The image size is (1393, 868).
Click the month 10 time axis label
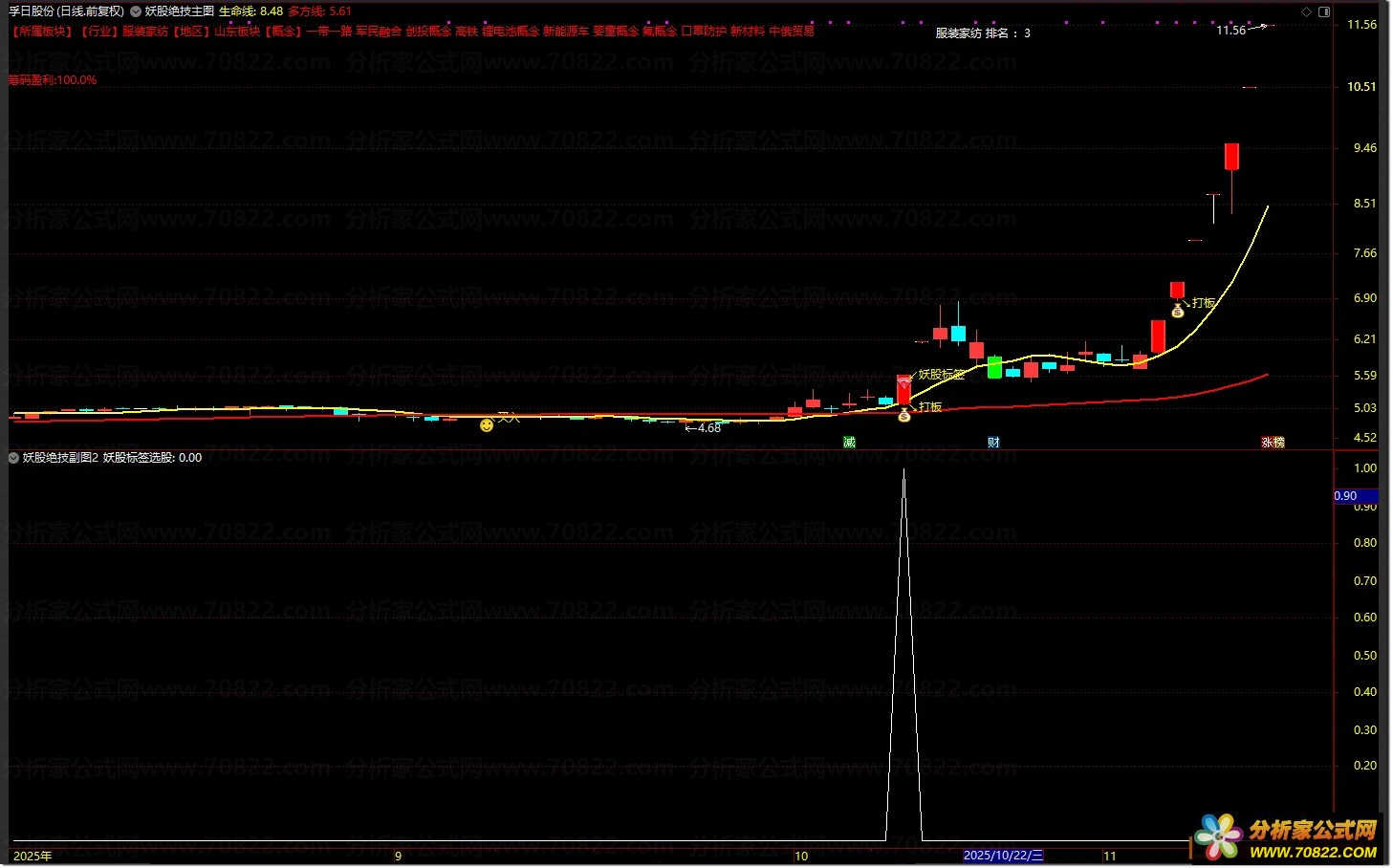point(801,857)
